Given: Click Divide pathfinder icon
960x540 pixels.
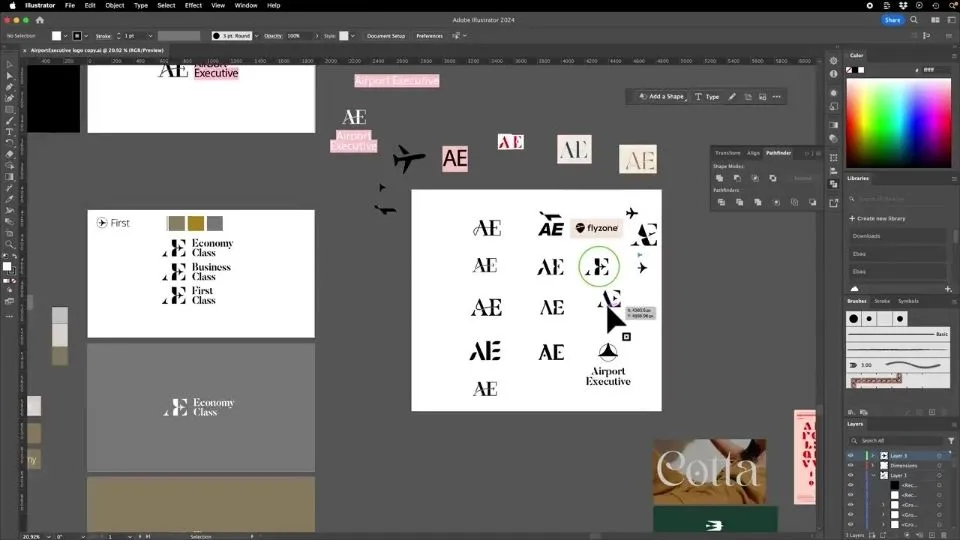Looking at the screenshot, I should [721, 202].
